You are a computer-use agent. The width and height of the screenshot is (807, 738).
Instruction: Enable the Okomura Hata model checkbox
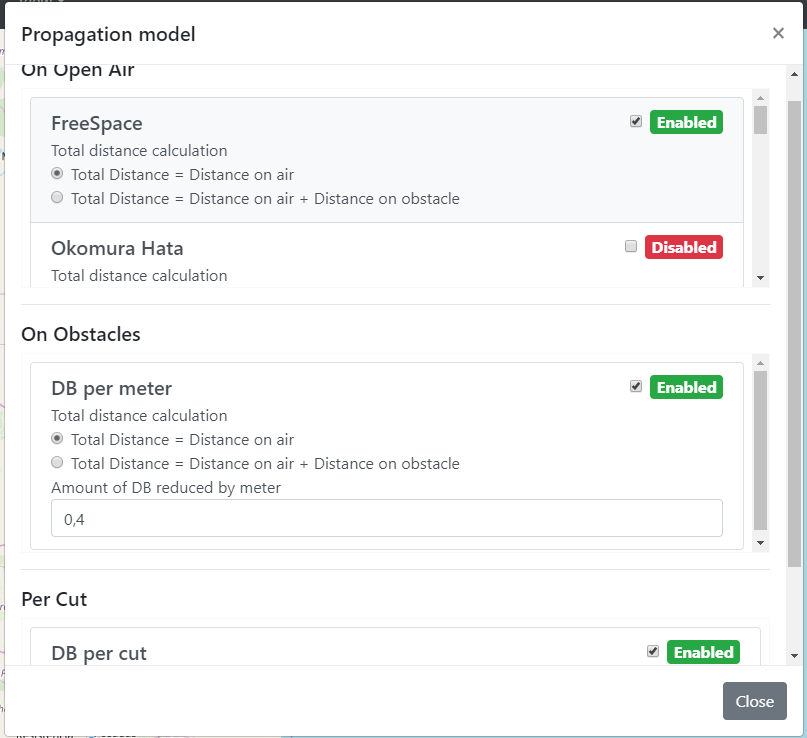pyautogui.click(x=630, y=247)
